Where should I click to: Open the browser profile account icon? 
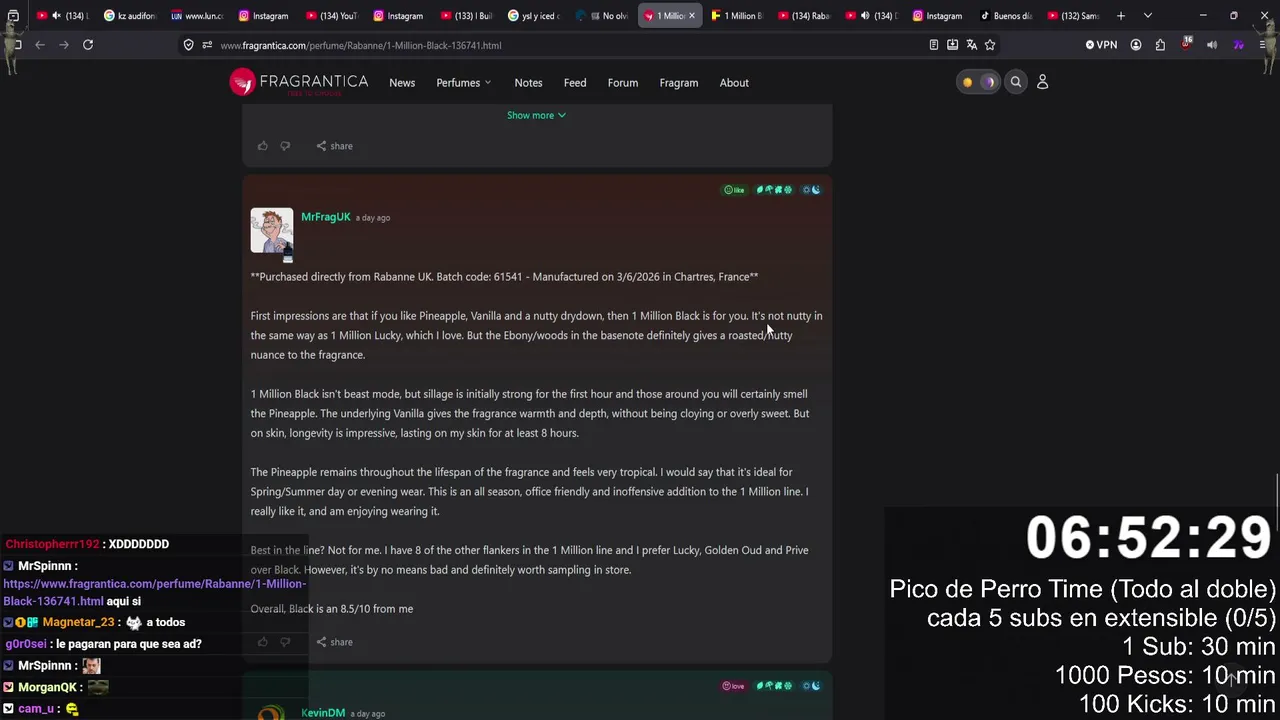pos(1136,45)
